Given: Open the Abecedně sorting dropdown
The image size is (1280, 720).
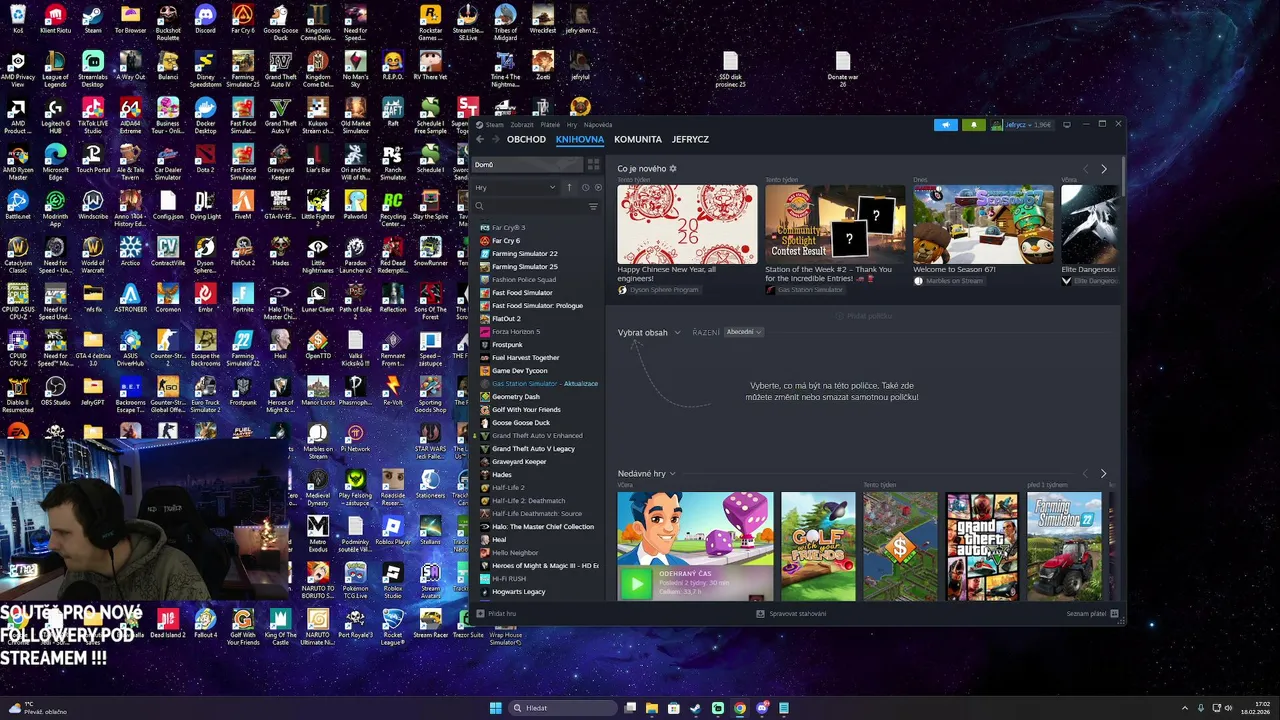Looking at the screenshot, I should (x=744, y=332).
